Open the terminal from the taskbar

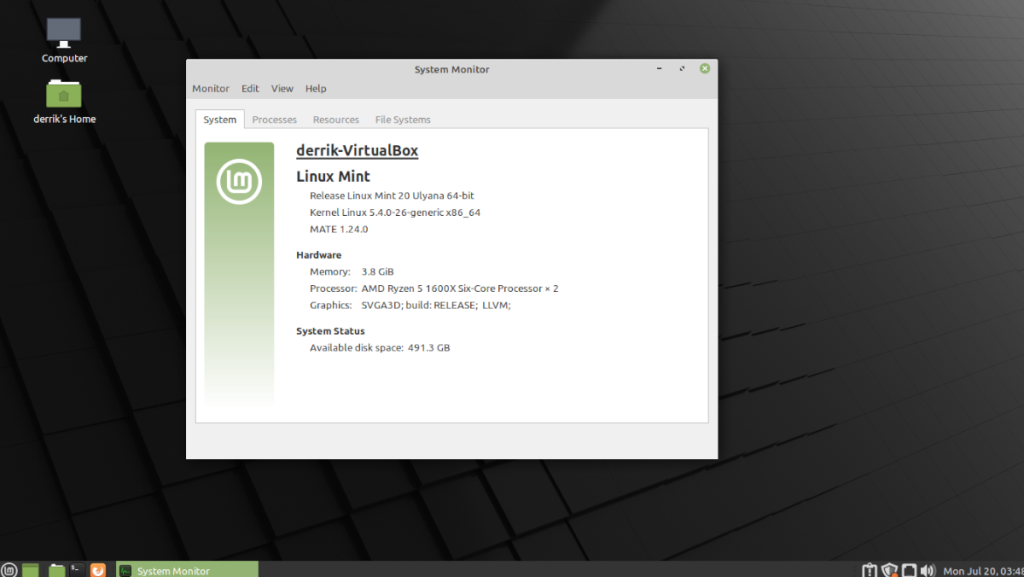[76, 570]
